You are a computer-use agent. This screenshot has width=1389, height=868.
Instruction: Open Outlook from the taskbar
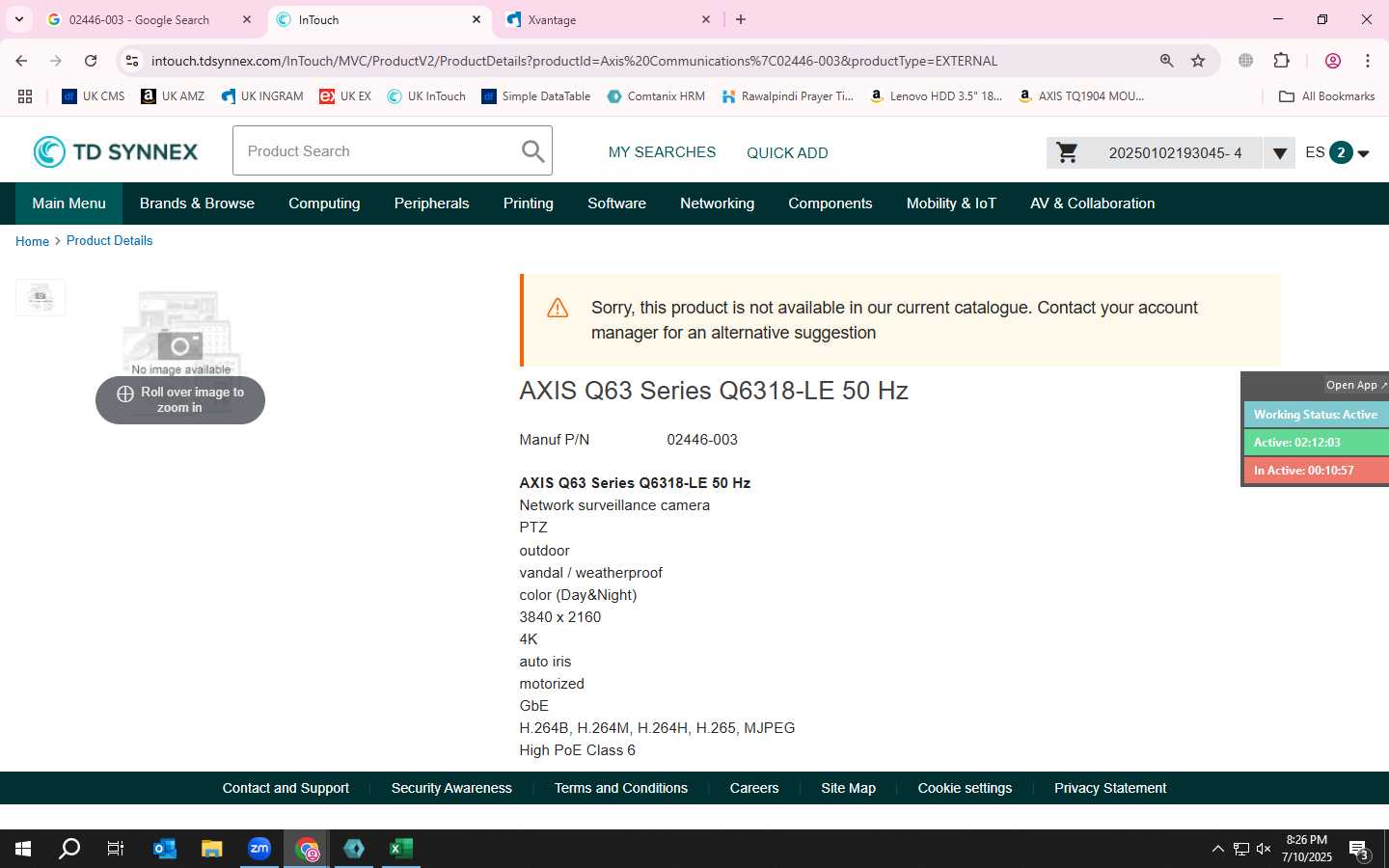[165, 849]
